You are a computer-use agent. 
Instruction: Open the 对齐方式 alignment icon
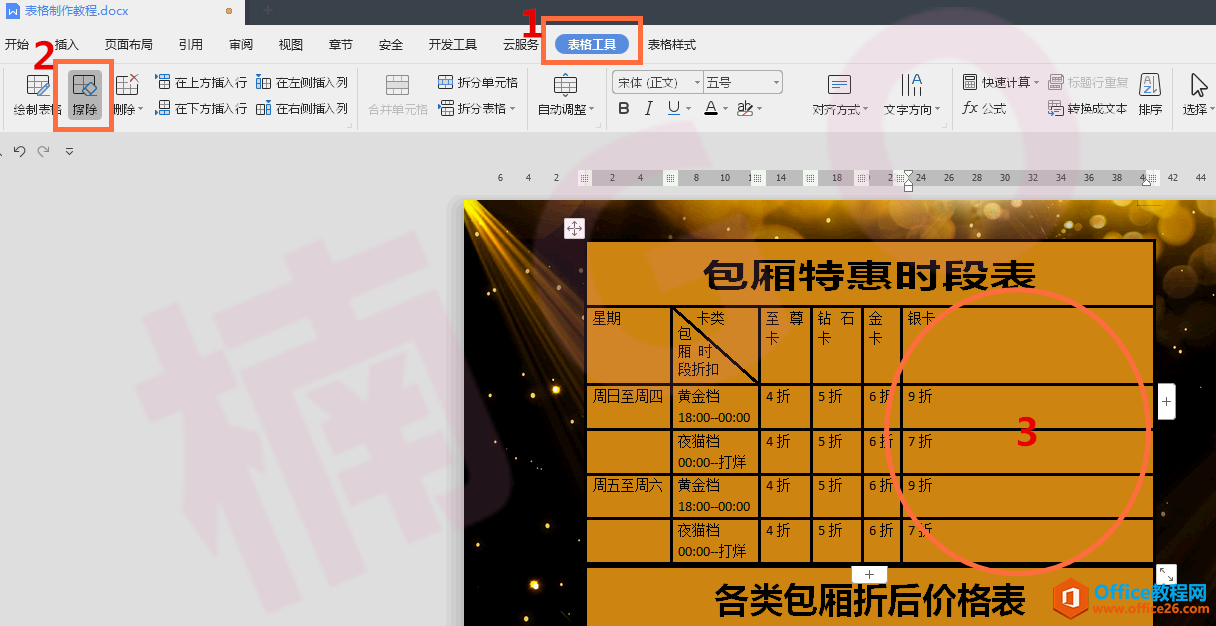point(839,85)
